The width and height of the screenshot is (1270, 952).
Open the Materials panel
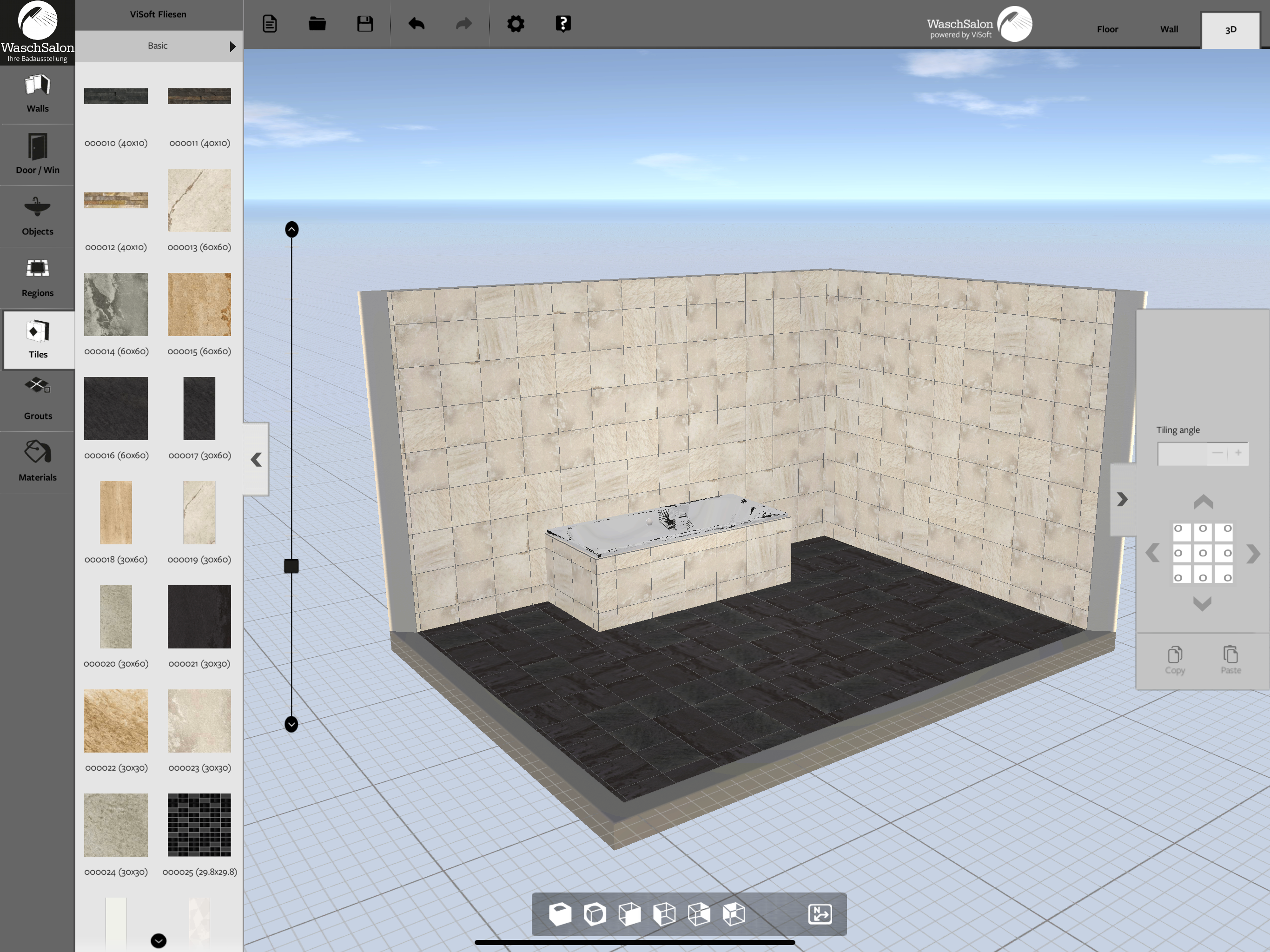tap(37, 461)
